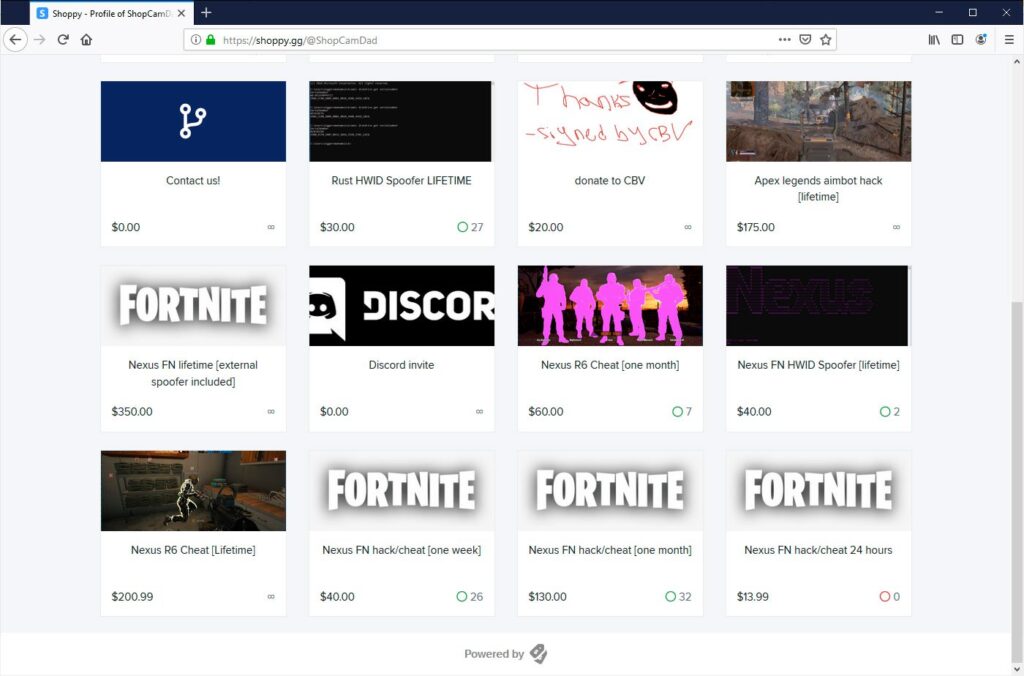Open a new browser tab
The height and width of the screenshot is (676, 1024).
point(206,12)
